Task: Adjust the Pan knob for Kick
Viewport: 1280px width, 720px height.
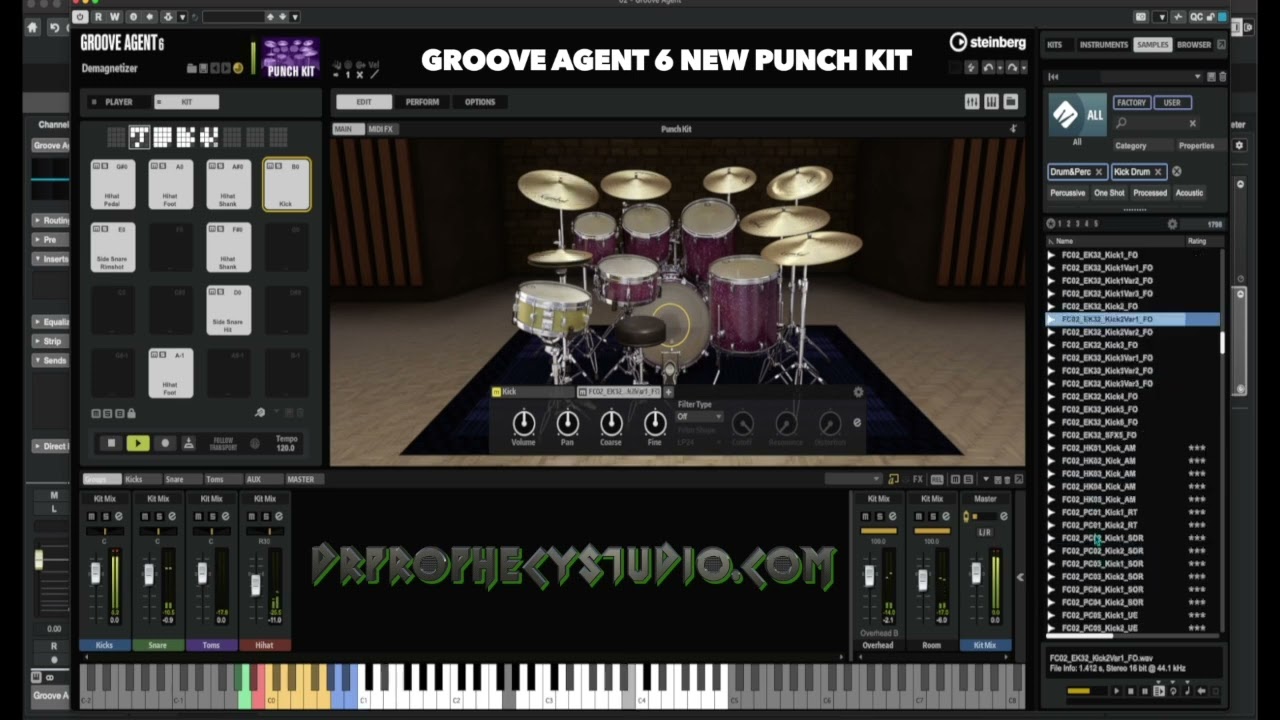Action: (567, 423)
